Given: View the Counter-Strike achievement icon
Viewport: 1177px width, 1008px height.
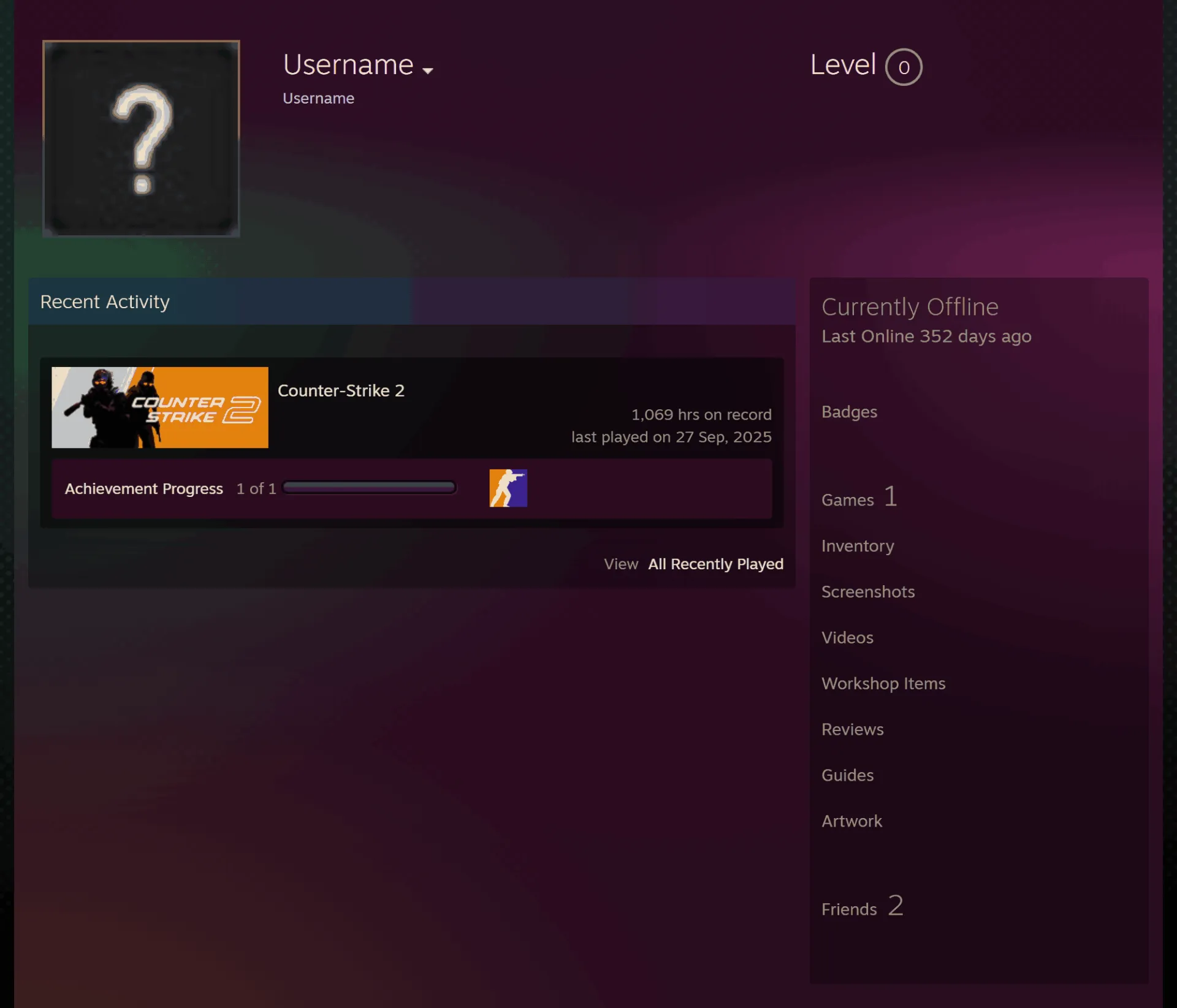Looking at the screenshot, I should (x=508, y=488).
